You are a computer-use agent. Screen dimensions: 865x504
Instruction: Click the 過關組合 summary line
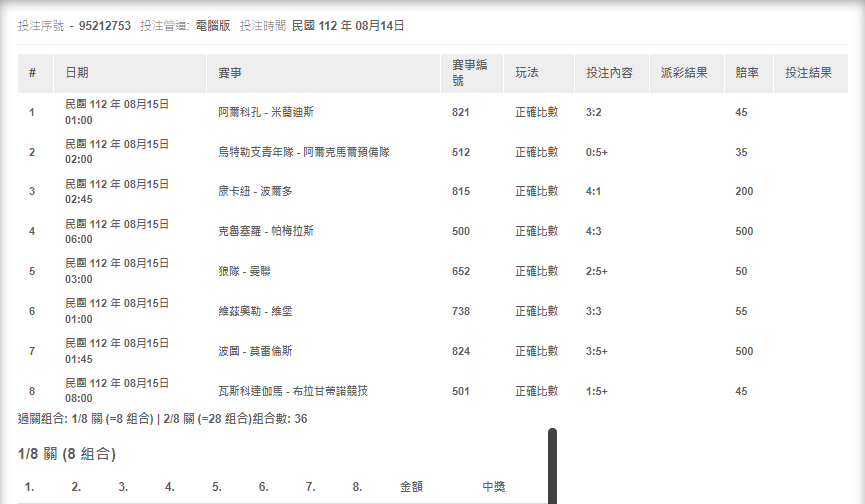[163, 419]
